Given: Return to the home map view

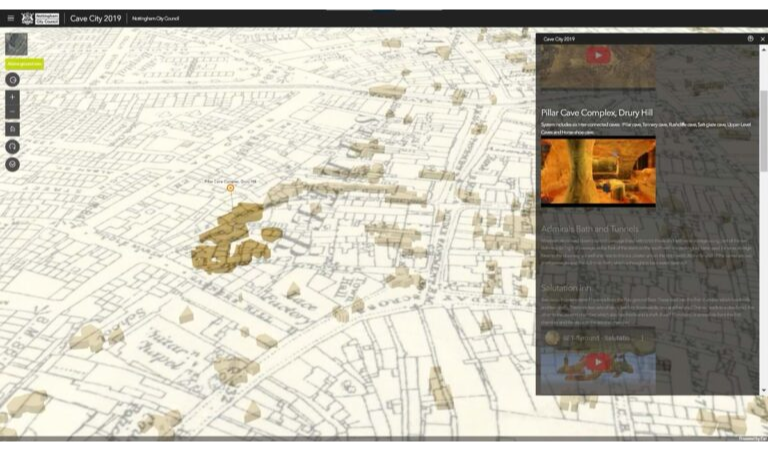Looking at the screenshot, I should [13, 129].
